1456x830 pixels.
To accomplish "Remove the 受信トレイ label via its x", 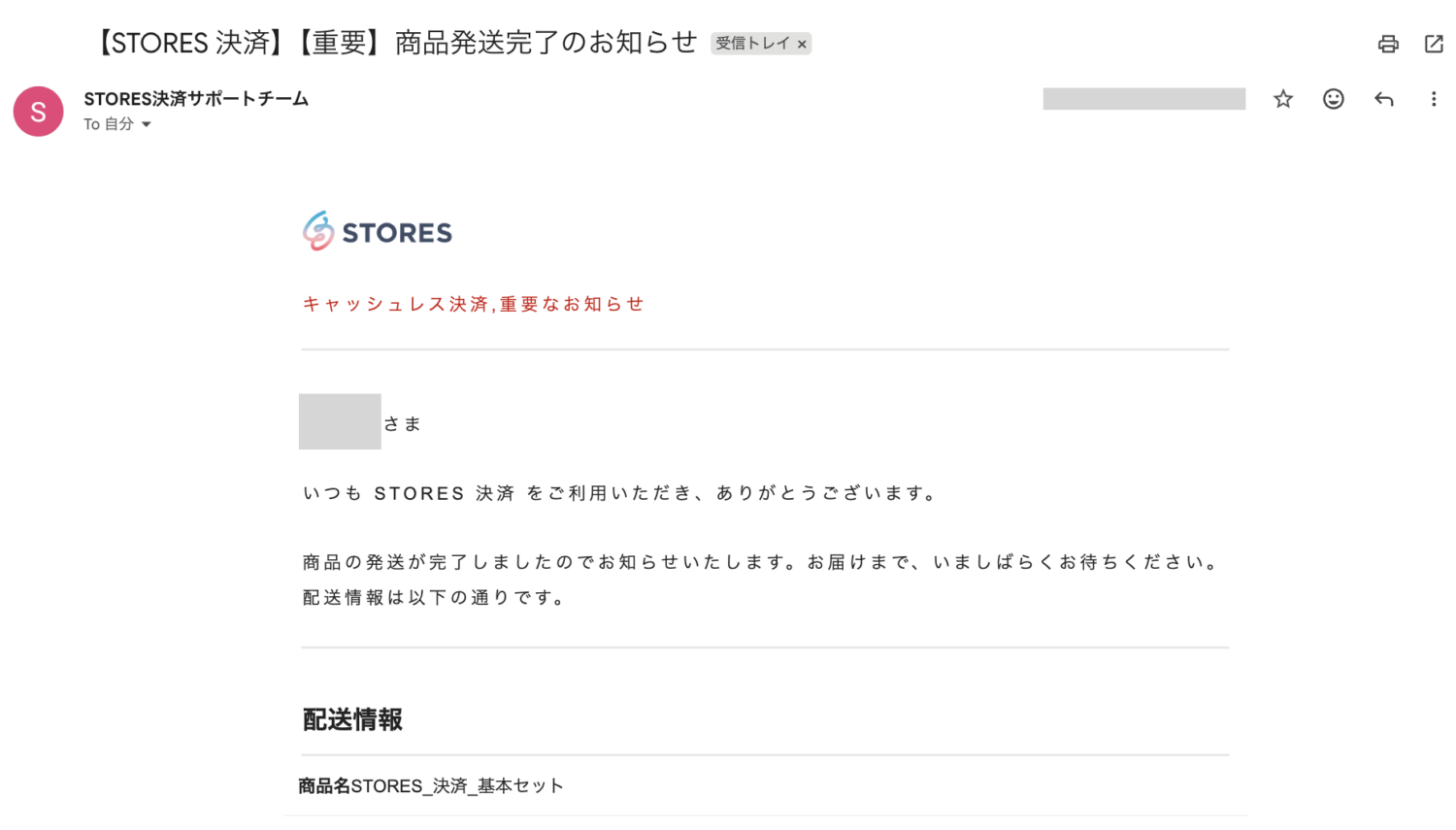I will [x=802, y=44].
